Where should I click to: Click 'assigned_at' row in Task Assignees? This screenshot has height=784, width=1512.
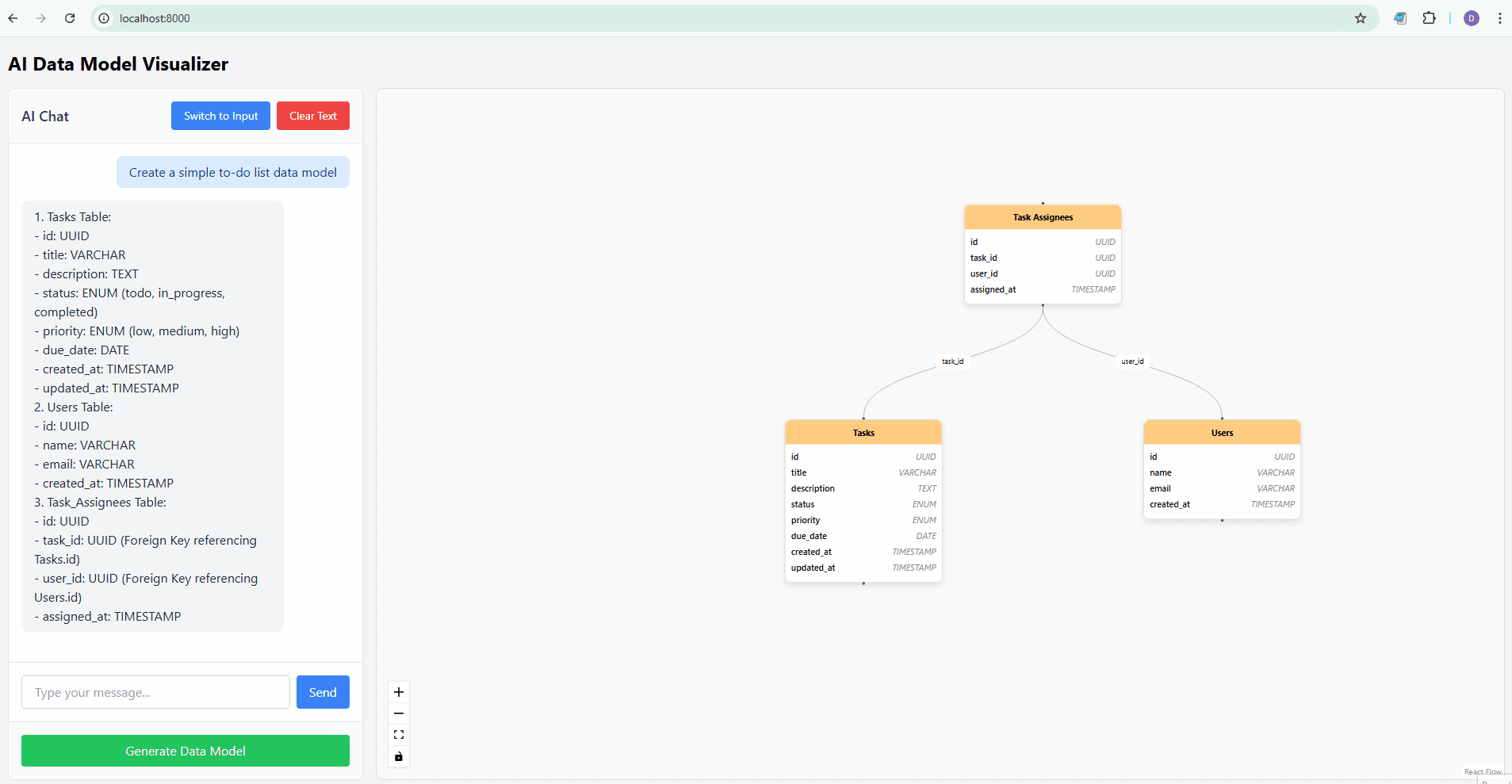(1043, 289)
